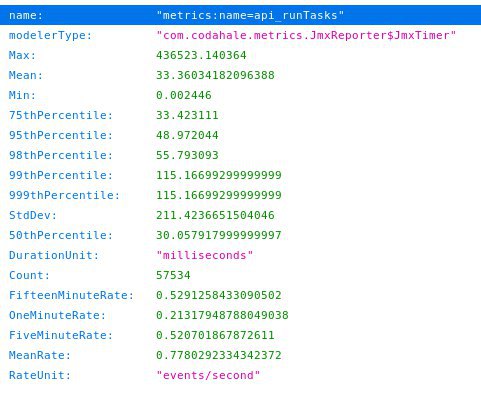
Task: Select the "Mean:" key label
Action: [26, 75]
